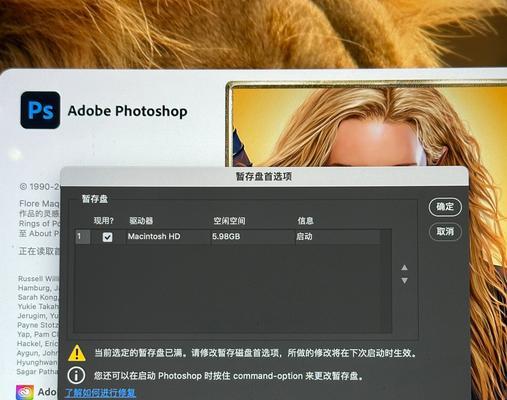Uncheck the Macintosh HD active checkbox

click(x=107, y=237)
